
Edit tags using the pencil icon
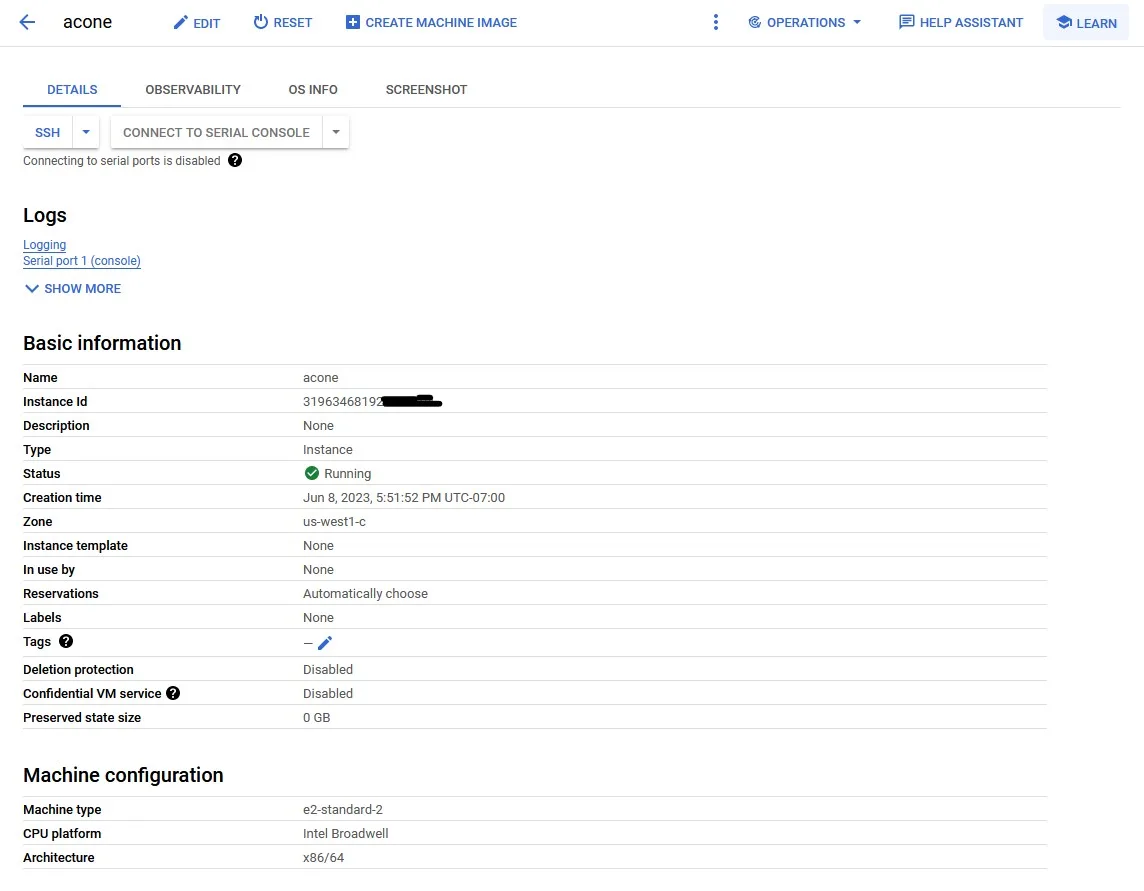[324, 643]
